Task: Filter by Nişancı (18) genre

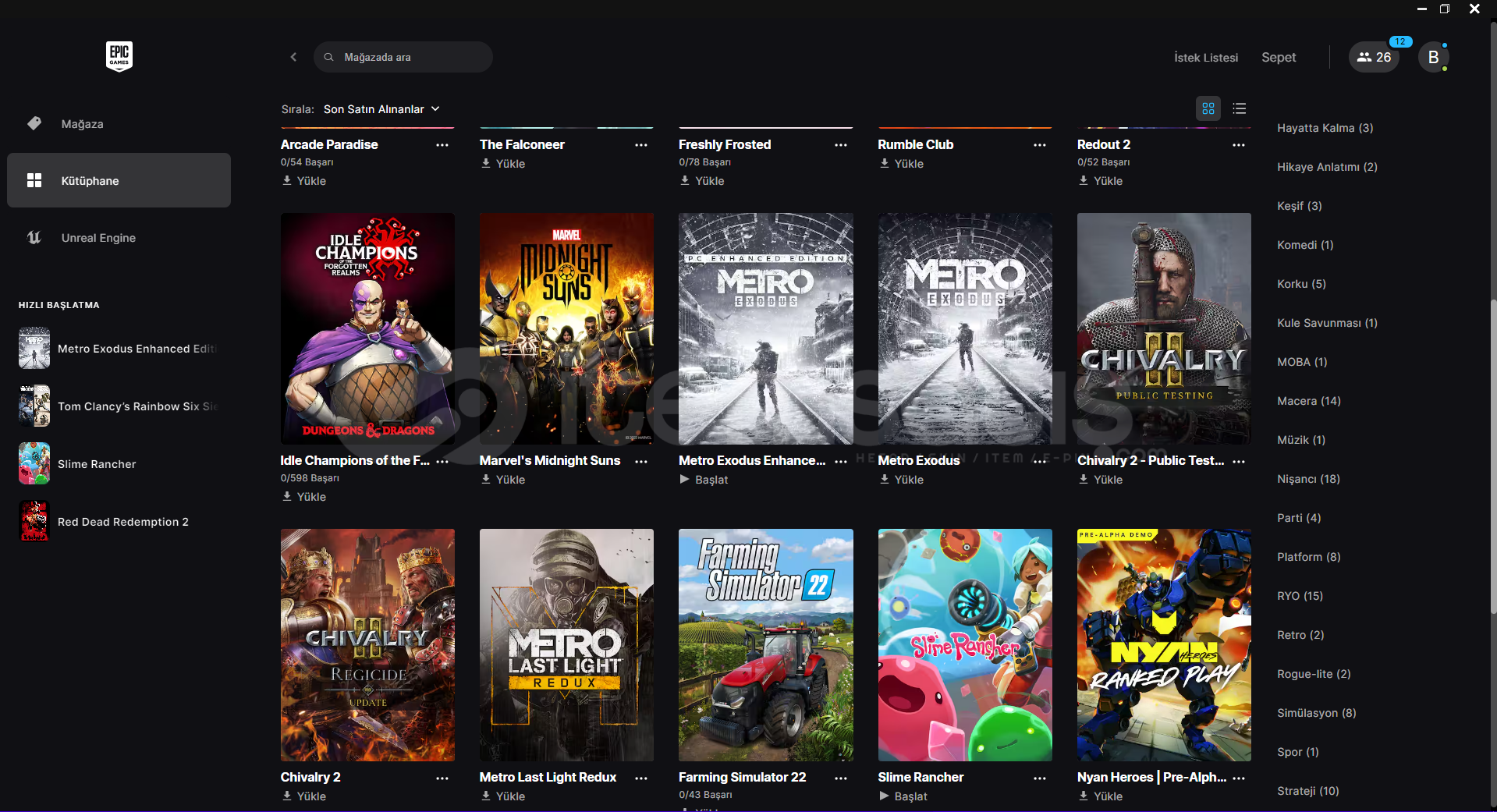Action: click(x=1308, y=479)
